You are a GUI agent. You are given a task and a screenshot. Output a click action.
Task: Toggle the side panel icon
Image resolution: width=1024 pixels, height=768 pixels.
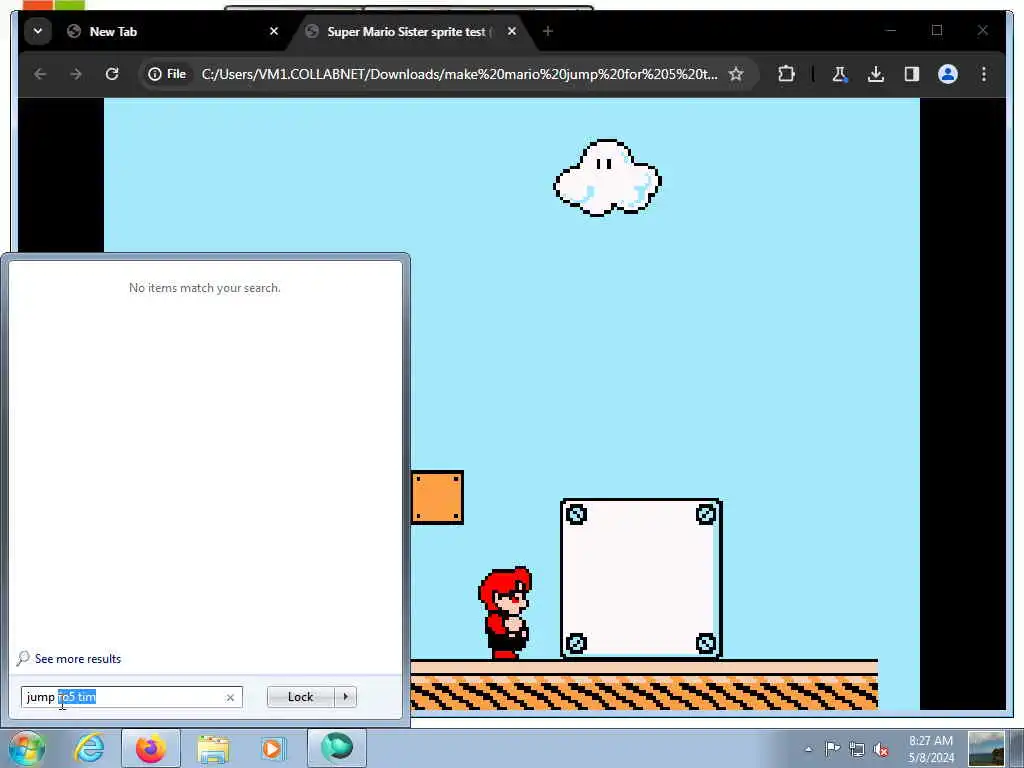(912, 74)
